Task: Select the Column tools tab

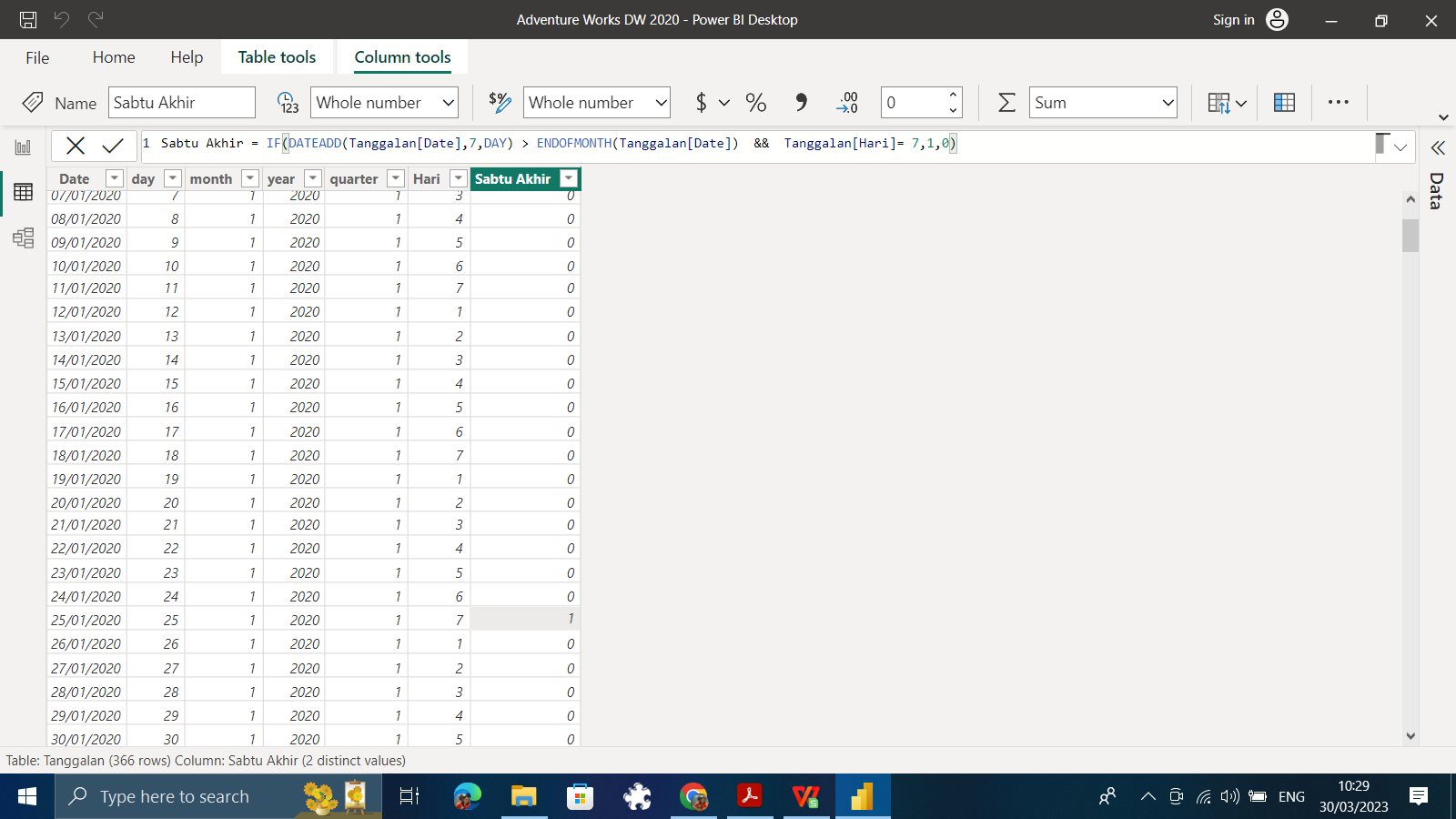Action: pos(402,57)
